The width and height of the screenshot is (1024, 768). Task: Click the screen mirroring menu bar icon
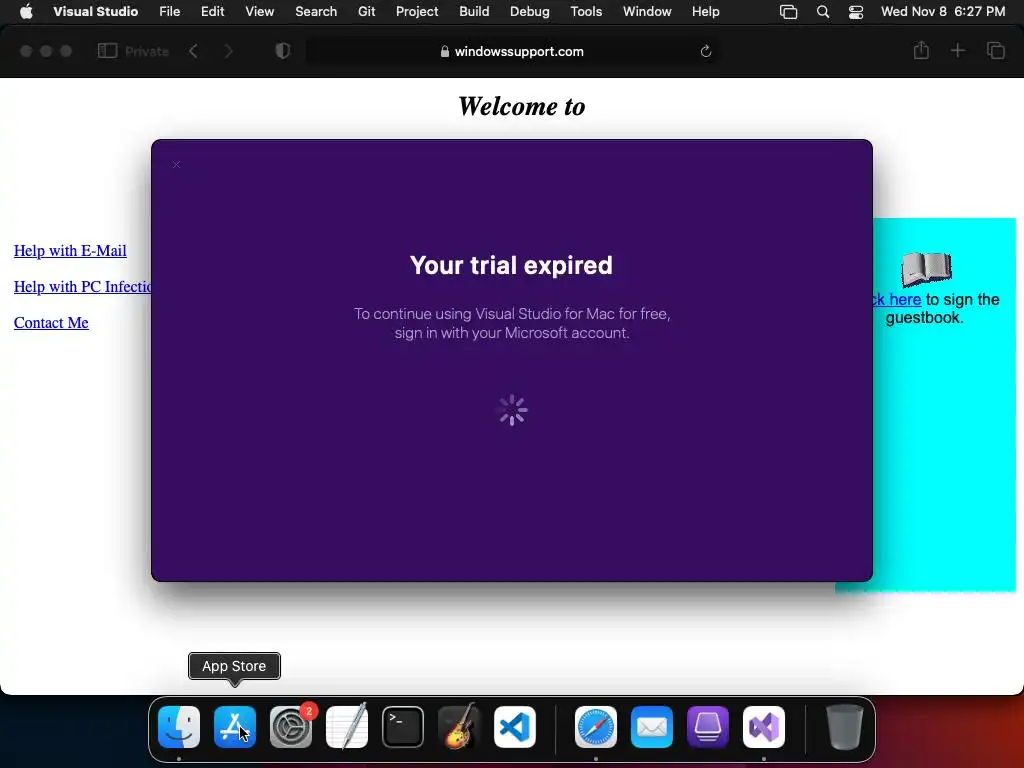point(789,12)
